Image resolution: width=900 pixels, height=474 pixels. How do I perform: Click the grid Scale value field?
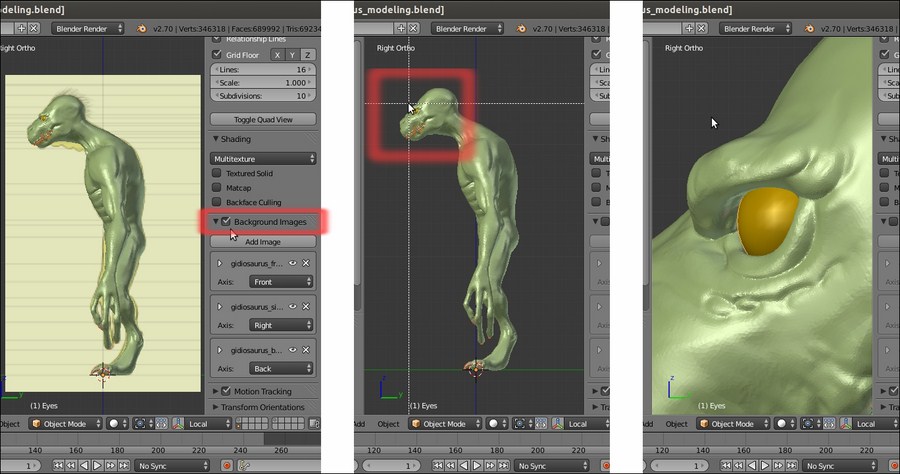click(x=264, y=82)
